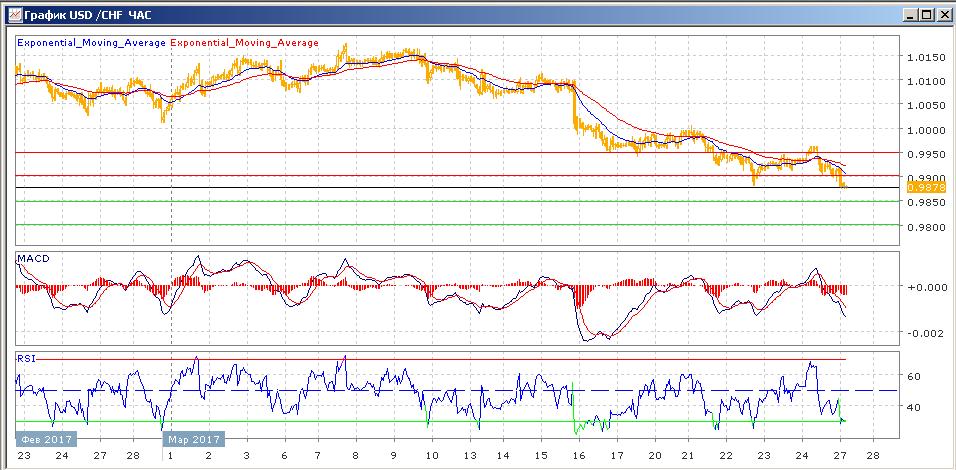The image size is (956, 470).
Task: Click the current price tag 0.9878
Action: pos(926,187)
